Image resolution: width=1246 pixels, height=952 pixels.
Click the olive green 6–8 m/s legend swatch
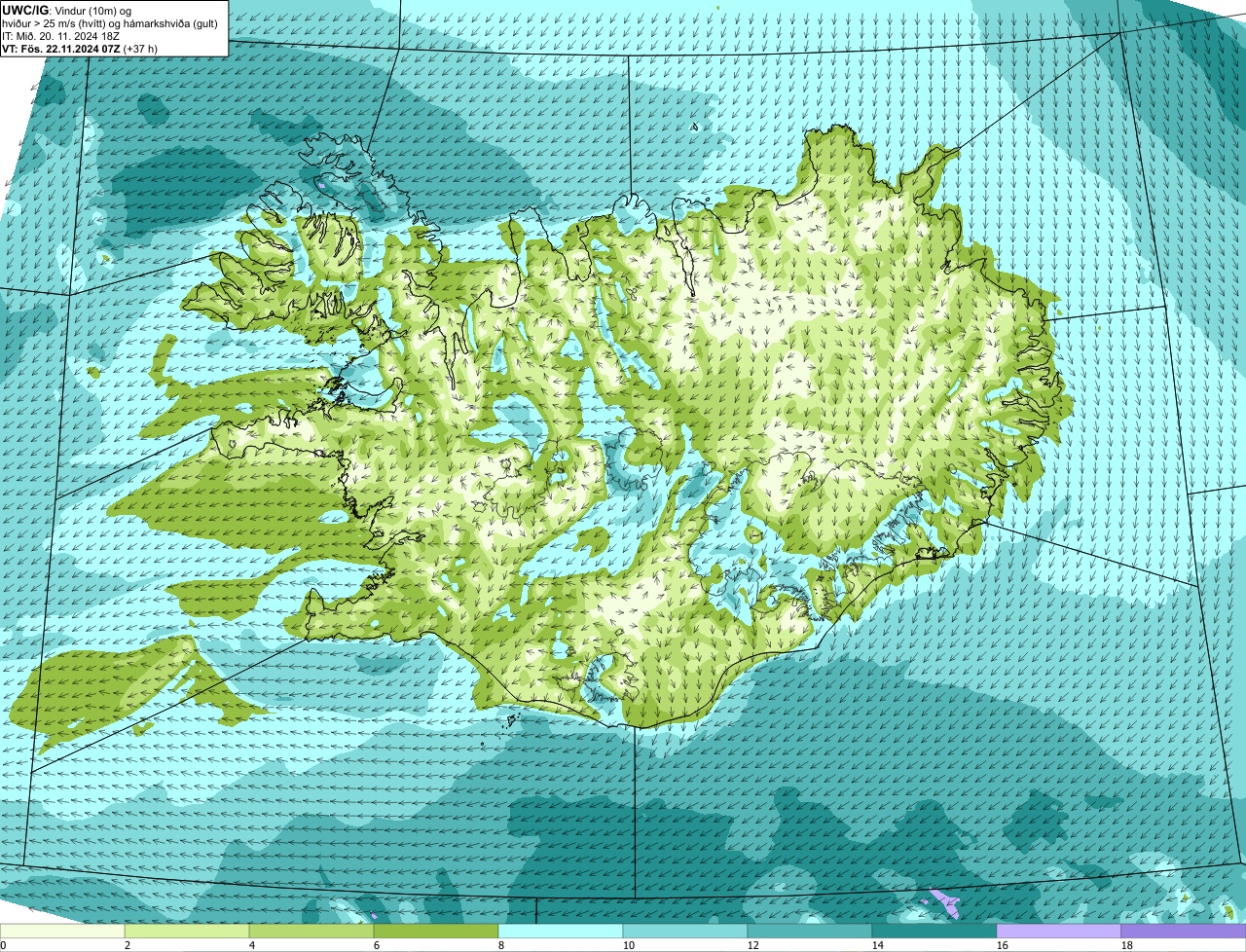click(436, 931)
